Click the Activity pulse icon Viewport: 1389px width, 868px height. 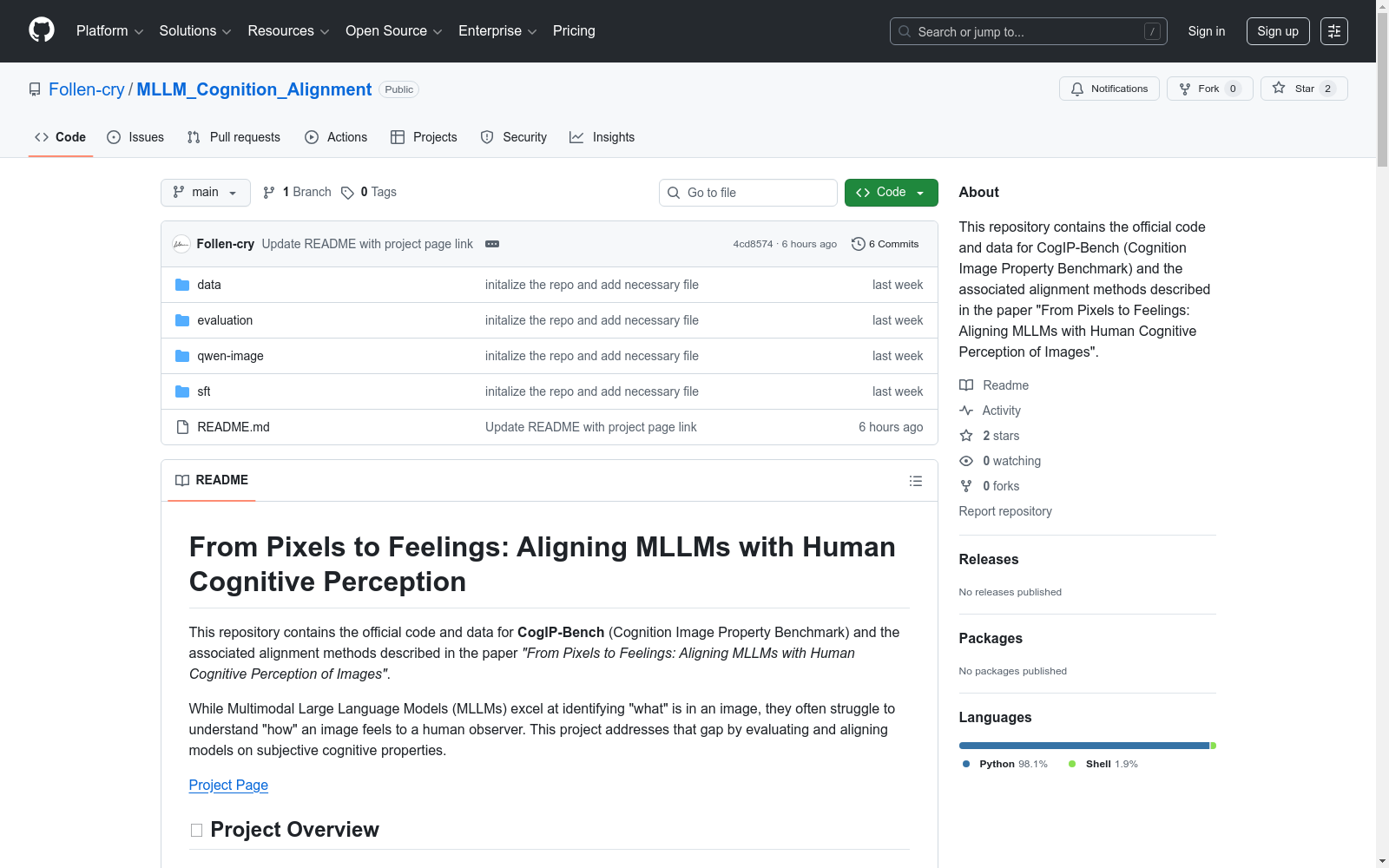pos(966,411)
